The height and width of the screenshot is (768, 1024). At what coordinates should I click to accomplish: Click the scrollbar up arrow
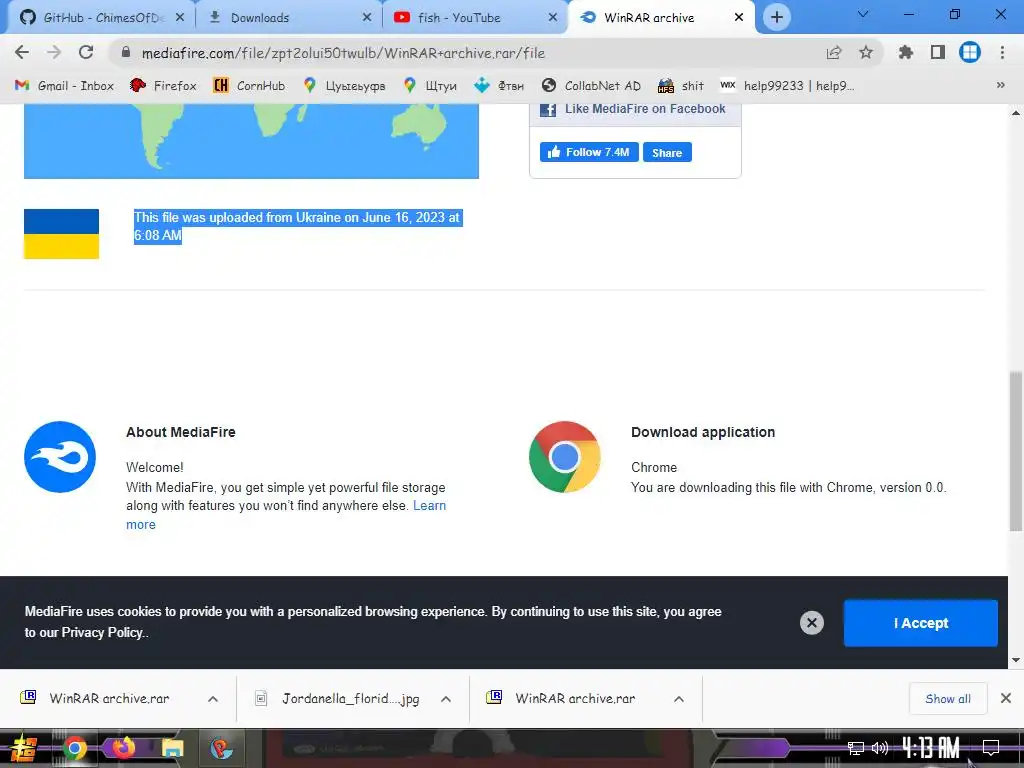(x=1016, y=113)
